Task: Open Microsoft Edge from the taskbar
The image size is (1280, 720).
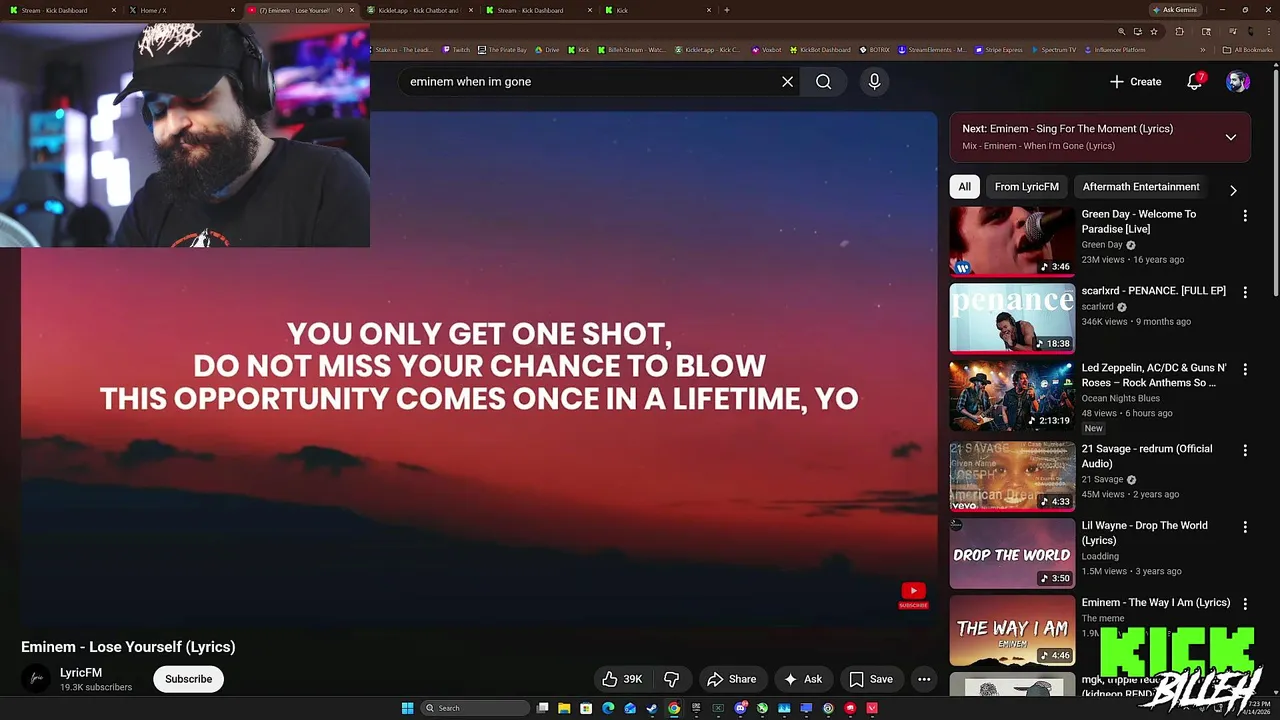Action: pos(608,708)
